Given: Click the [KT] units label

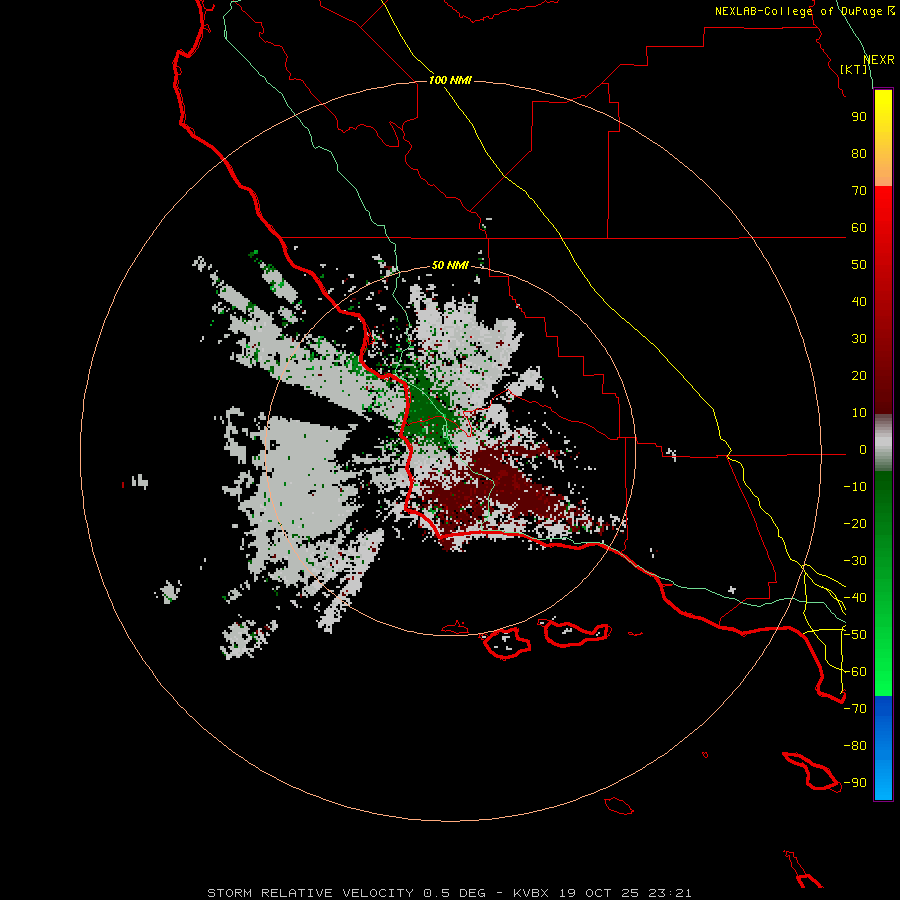Looking at the screenshot, I should [854, 69].
